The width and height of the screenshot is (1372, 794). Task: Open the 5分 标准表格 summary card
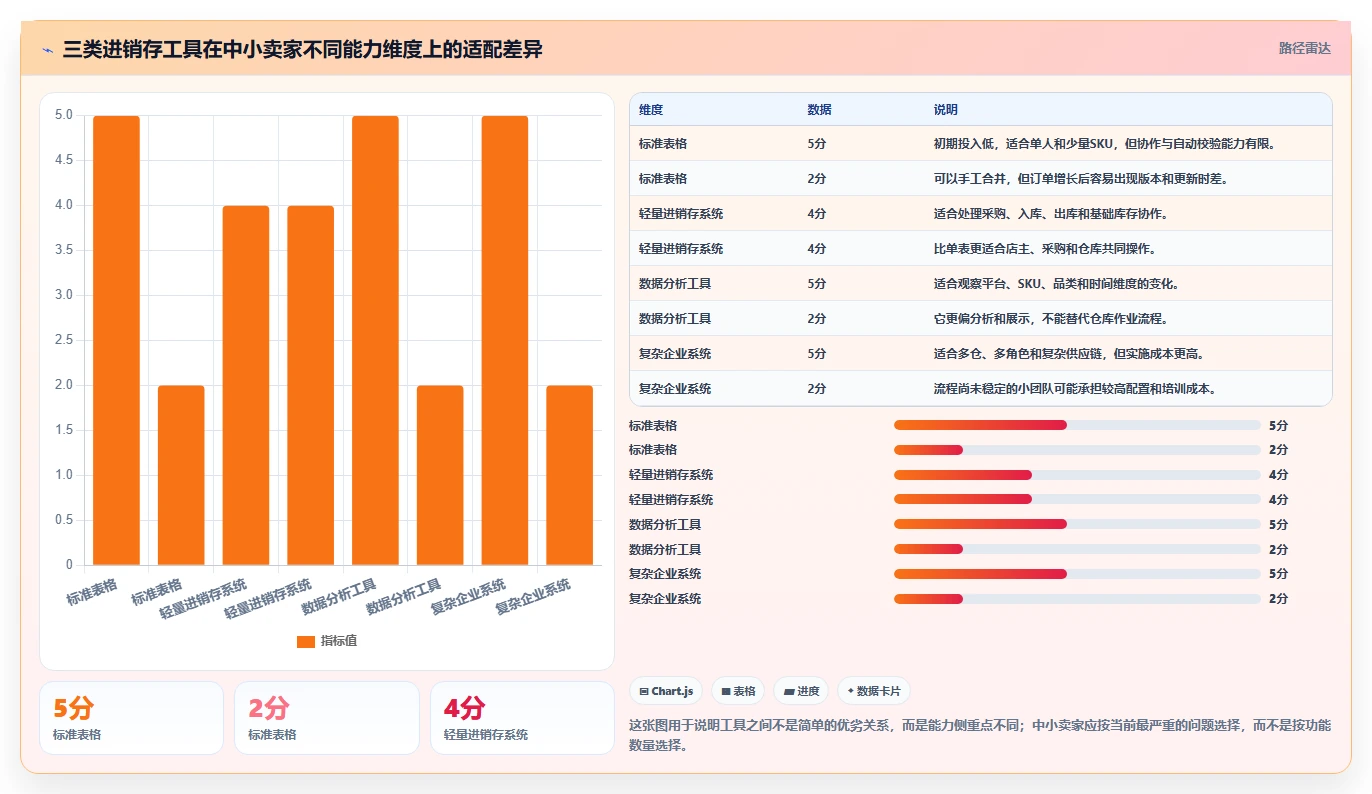point(131,718)
